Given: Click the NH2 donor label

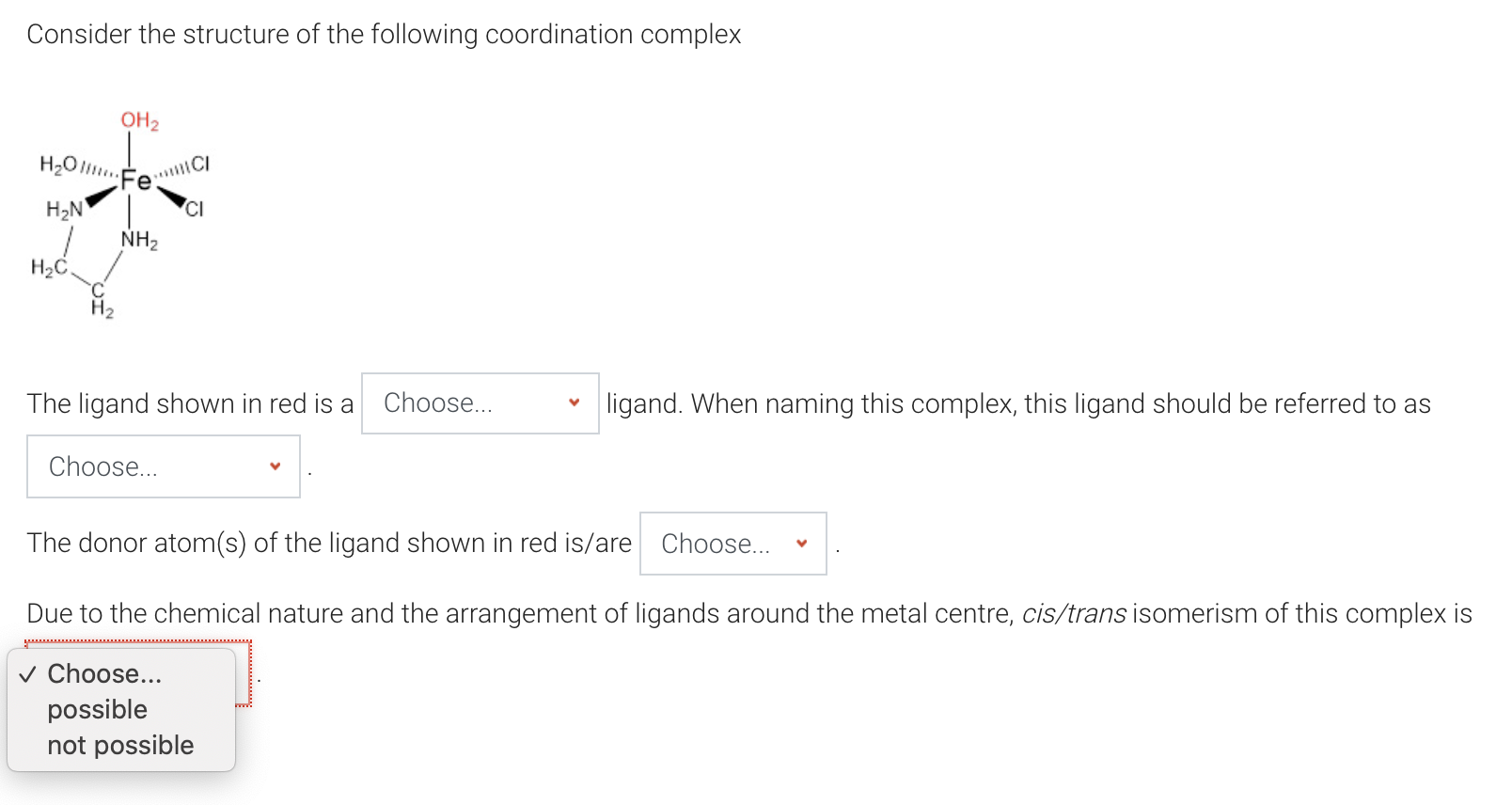Looking at the screenshot, I should [x=137, y=241].
